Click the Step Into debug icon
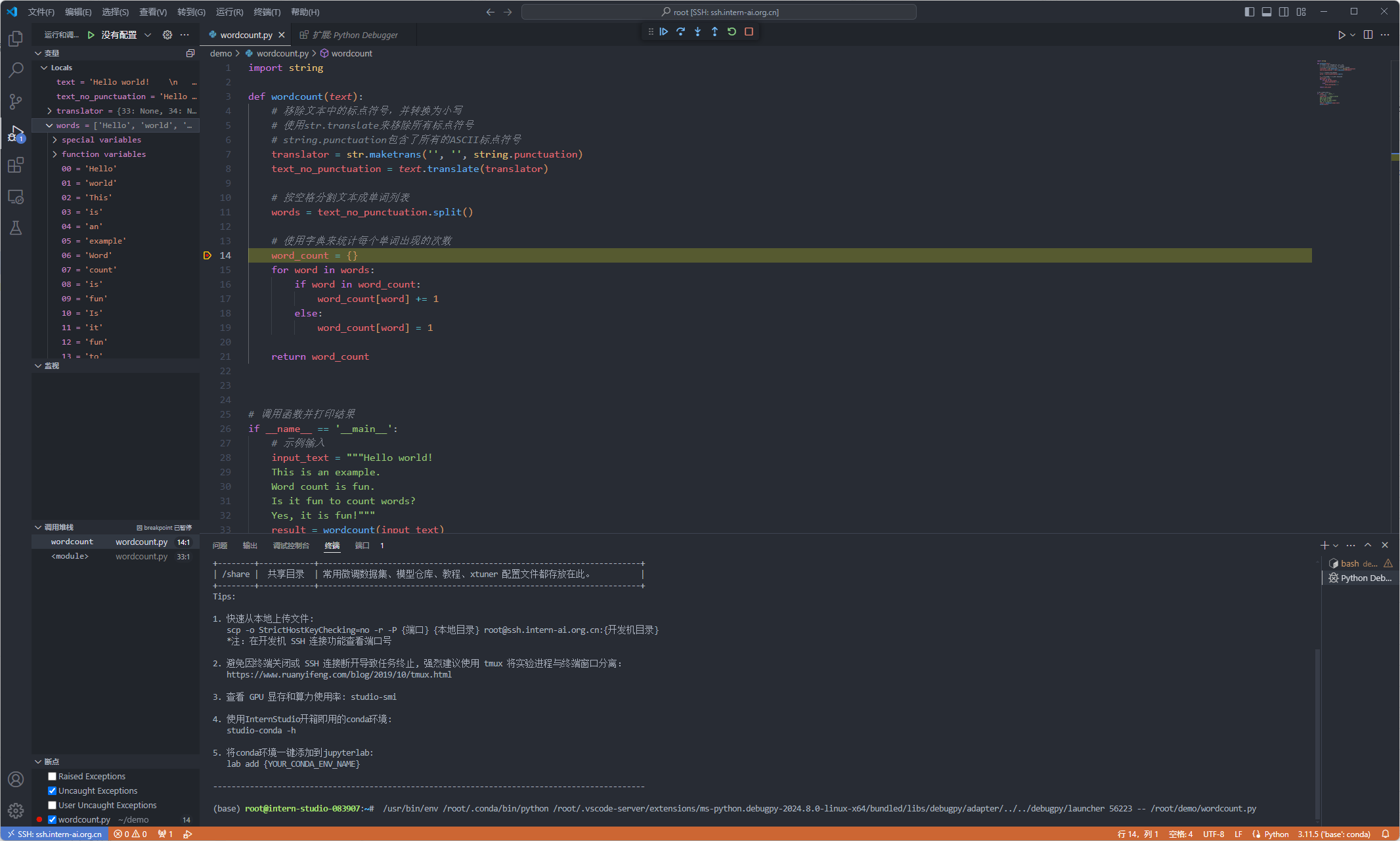Image resolution: width=1400 pixels, height=841 pixels. point(697,32)
